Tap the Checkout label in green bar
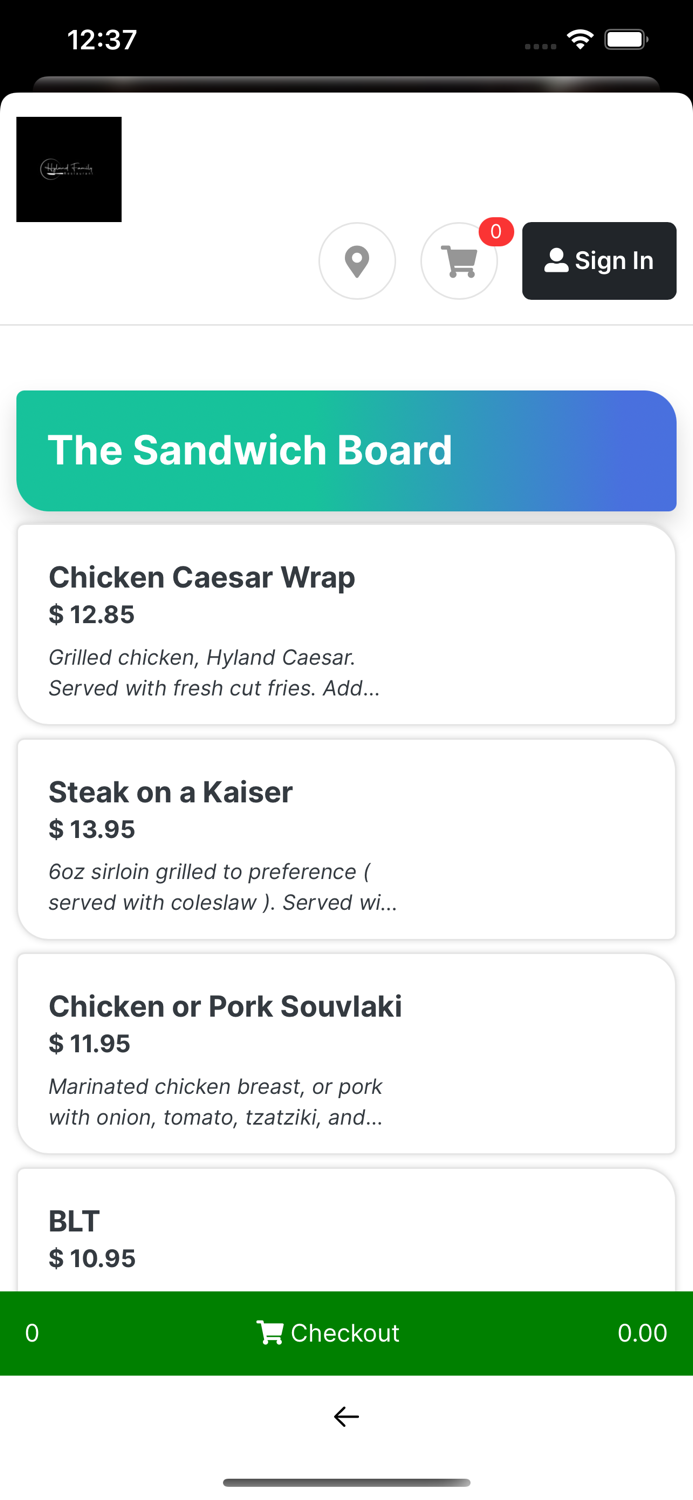The width and height of the screenshot is (693, 1500). pos(345,1333)
